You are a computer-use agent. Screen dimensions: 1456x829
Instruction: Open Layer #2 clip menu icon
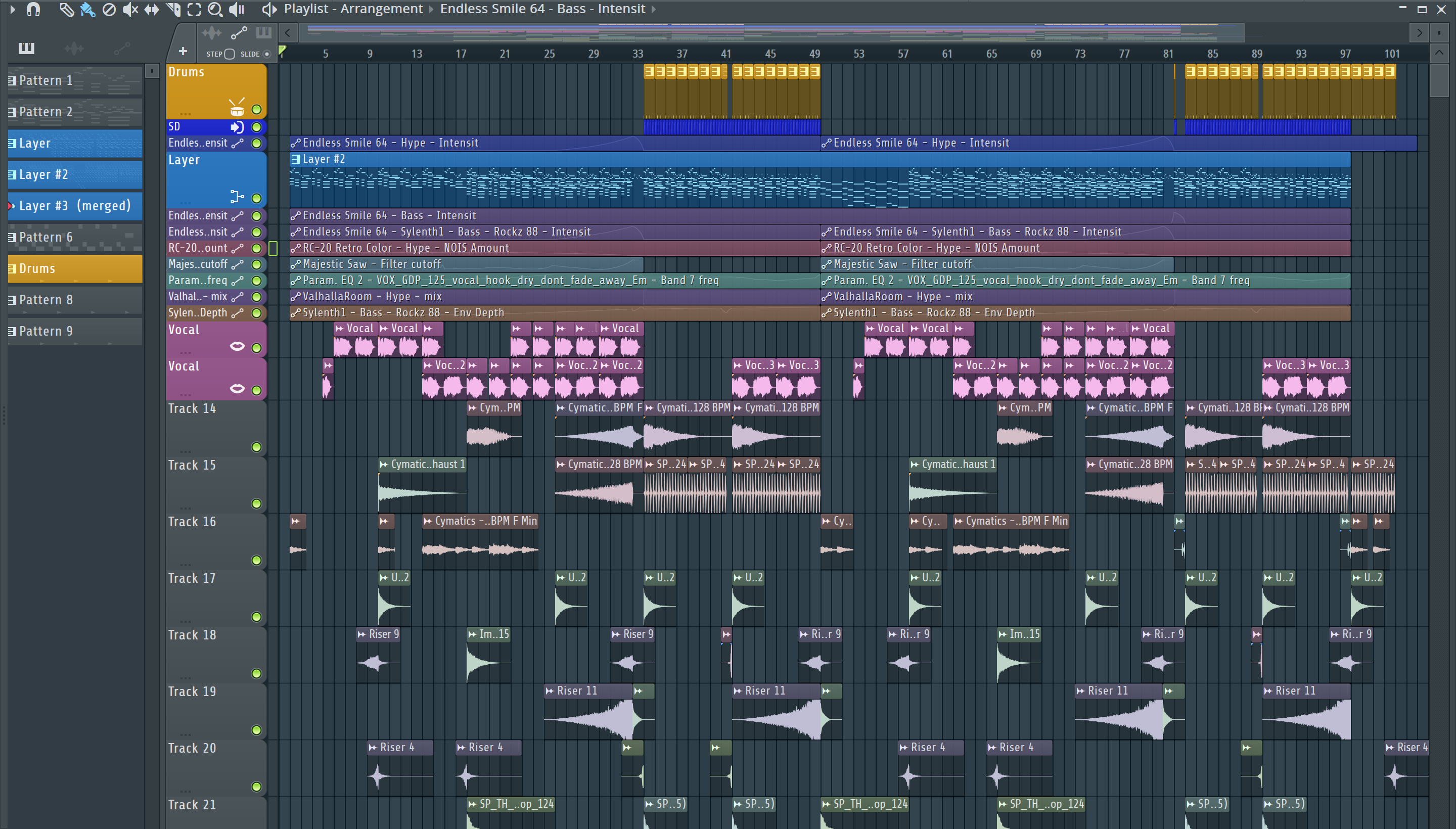pos(296,159)
